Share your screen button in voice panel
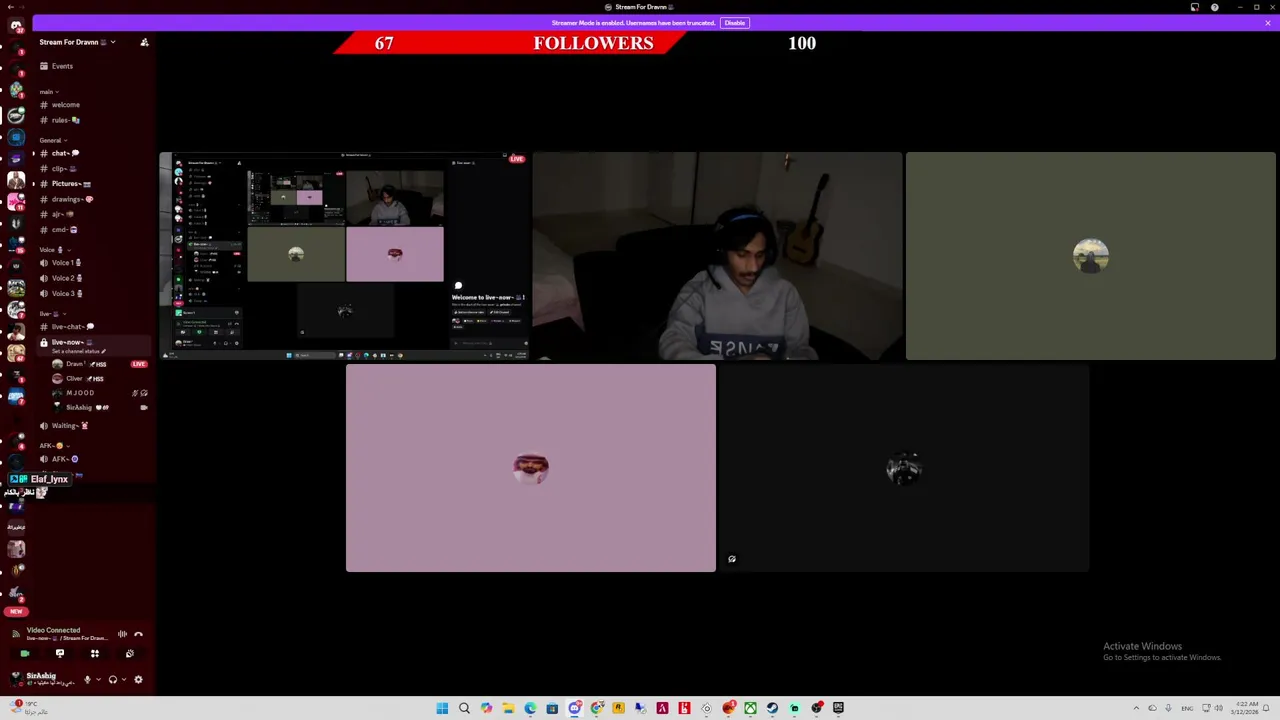 (60, 654)
